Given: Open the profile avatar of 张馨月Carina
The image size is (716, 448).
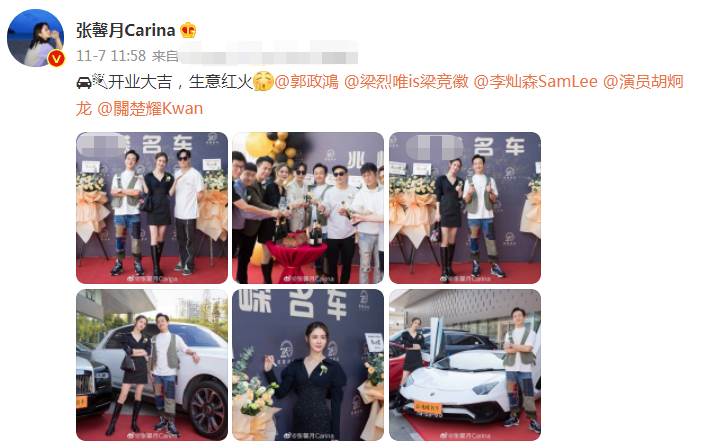Looking at the screenshot, I should [x=35, y=38].
